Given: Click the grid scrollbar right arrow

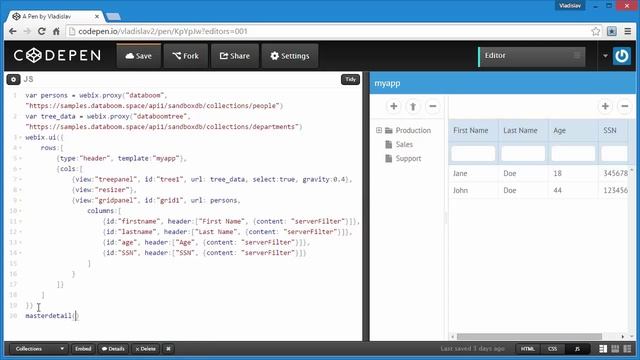Looking at the screenshot, I should [x=623, y=337].
